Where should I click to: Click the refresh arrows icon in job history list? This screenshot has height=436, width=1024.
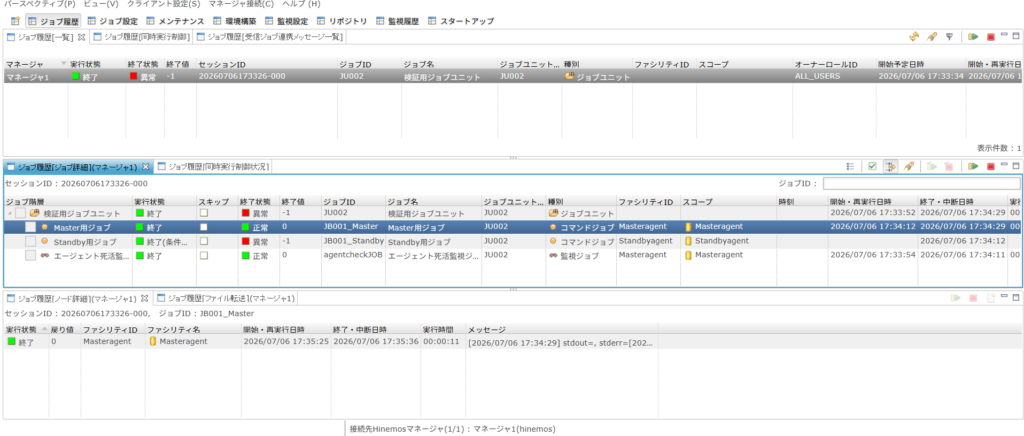click(x=914, y=37)
